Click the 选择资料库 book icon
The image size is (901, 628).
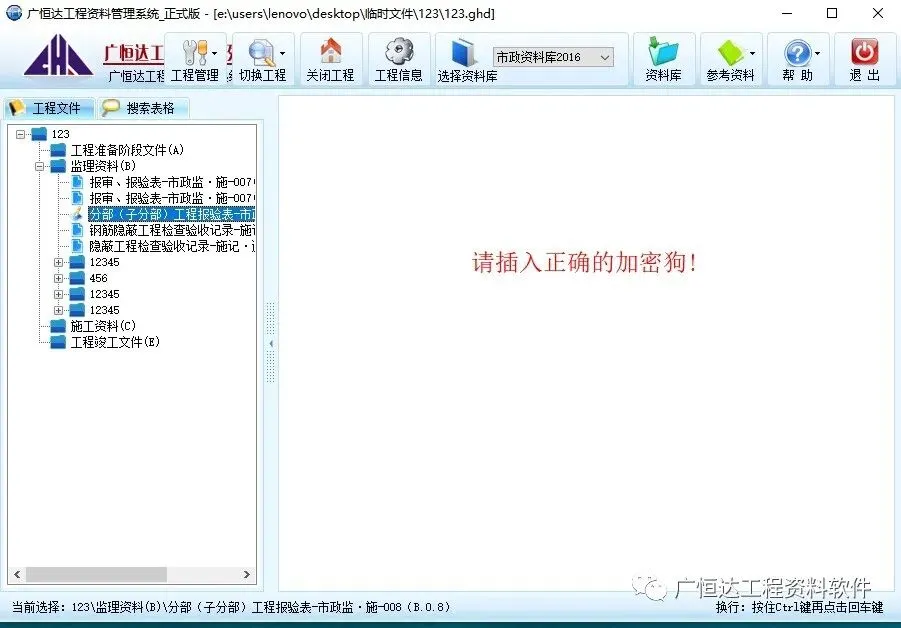pyautogui.click(x=463, y=52)
